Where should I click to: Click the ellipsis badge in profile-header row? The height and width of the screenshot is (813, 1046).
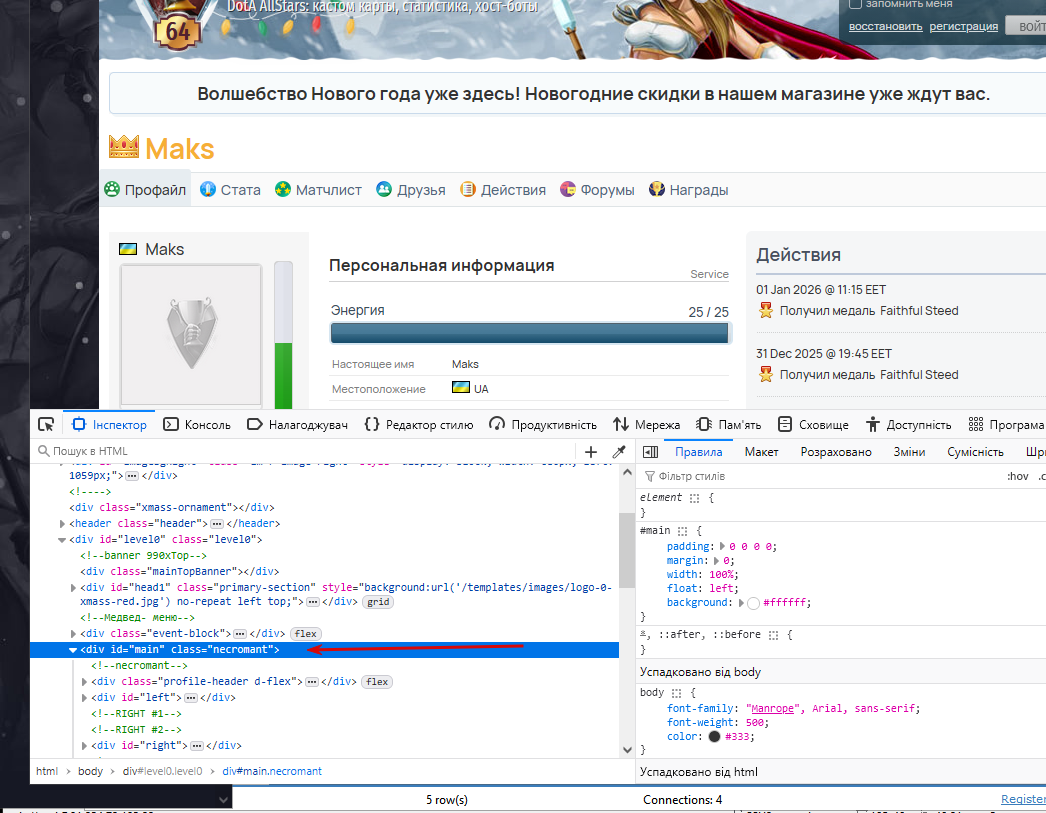[x=312, y=682]
